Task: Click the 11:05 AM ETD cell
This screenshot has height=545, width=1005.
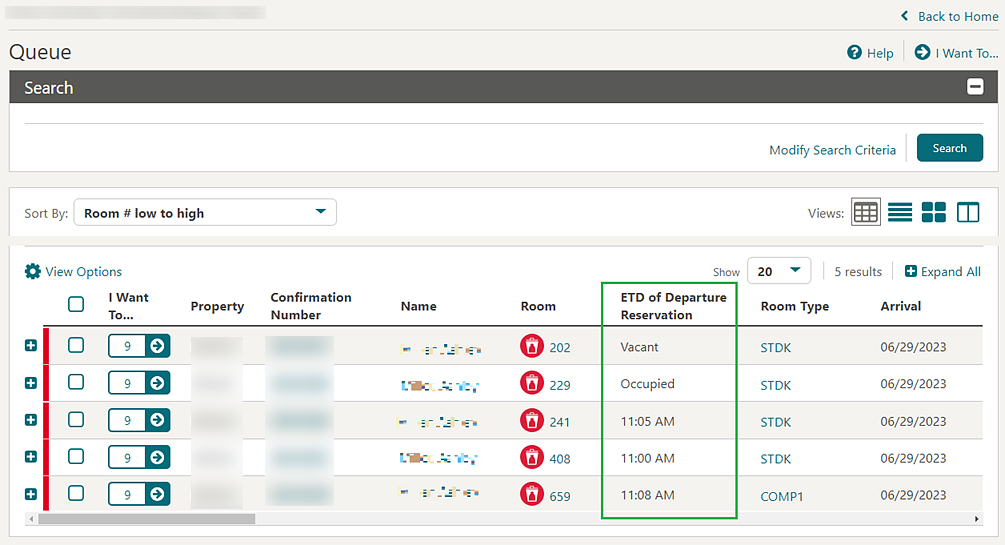Action: pos(647,421)
